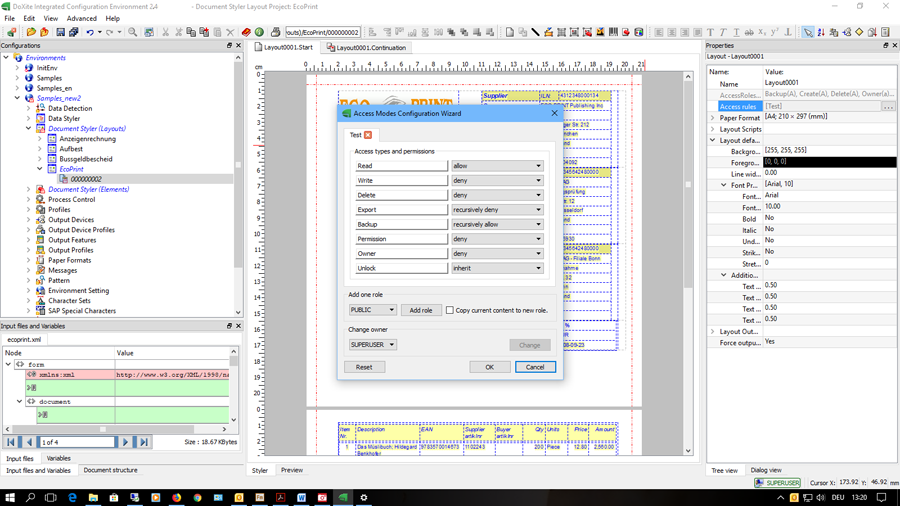Screen dimensions: 900x506
Task: Click the Reset button
Action: (364, 367)
